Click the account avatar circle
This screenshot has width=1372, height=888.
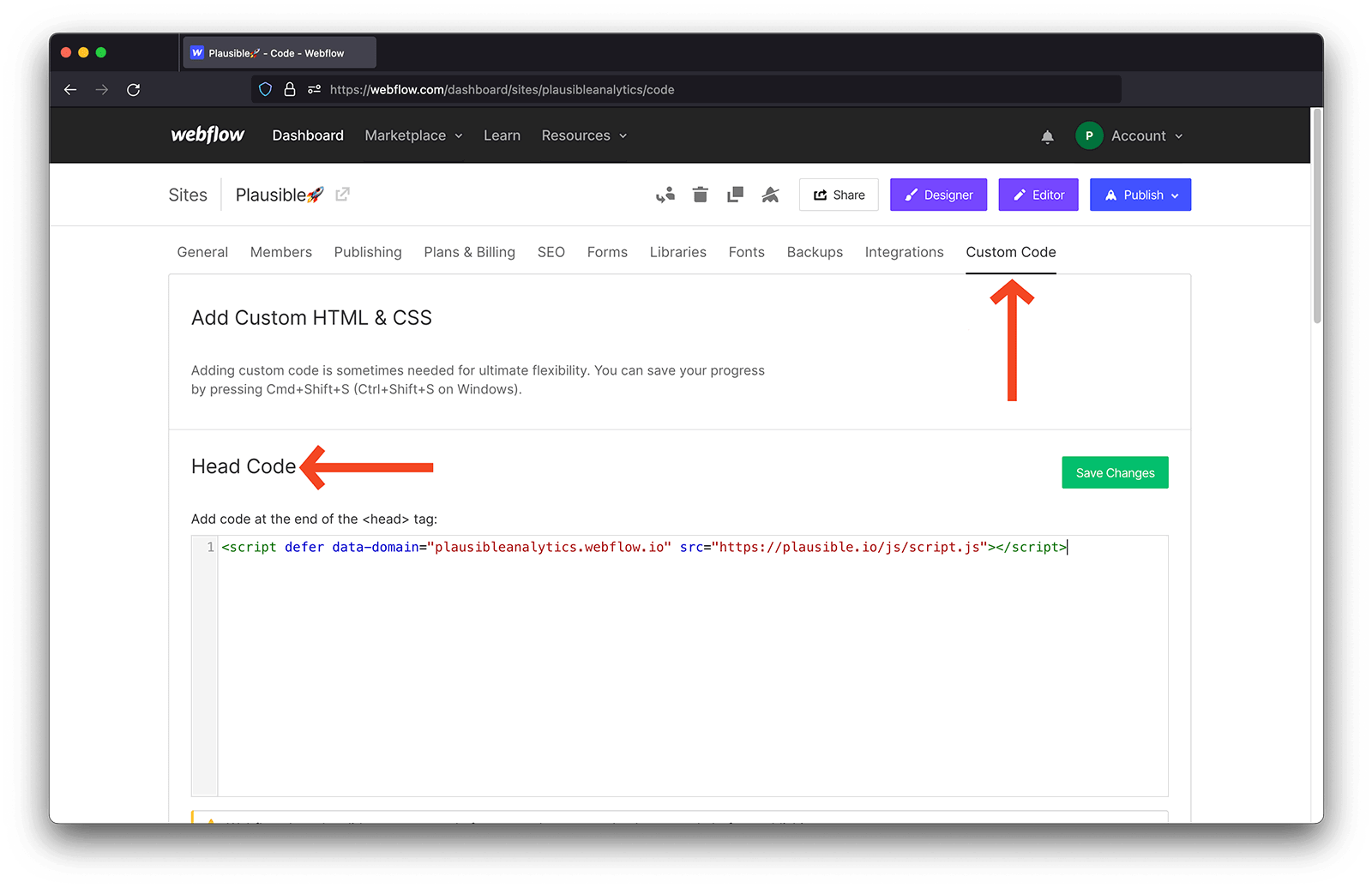[1089, 135]
